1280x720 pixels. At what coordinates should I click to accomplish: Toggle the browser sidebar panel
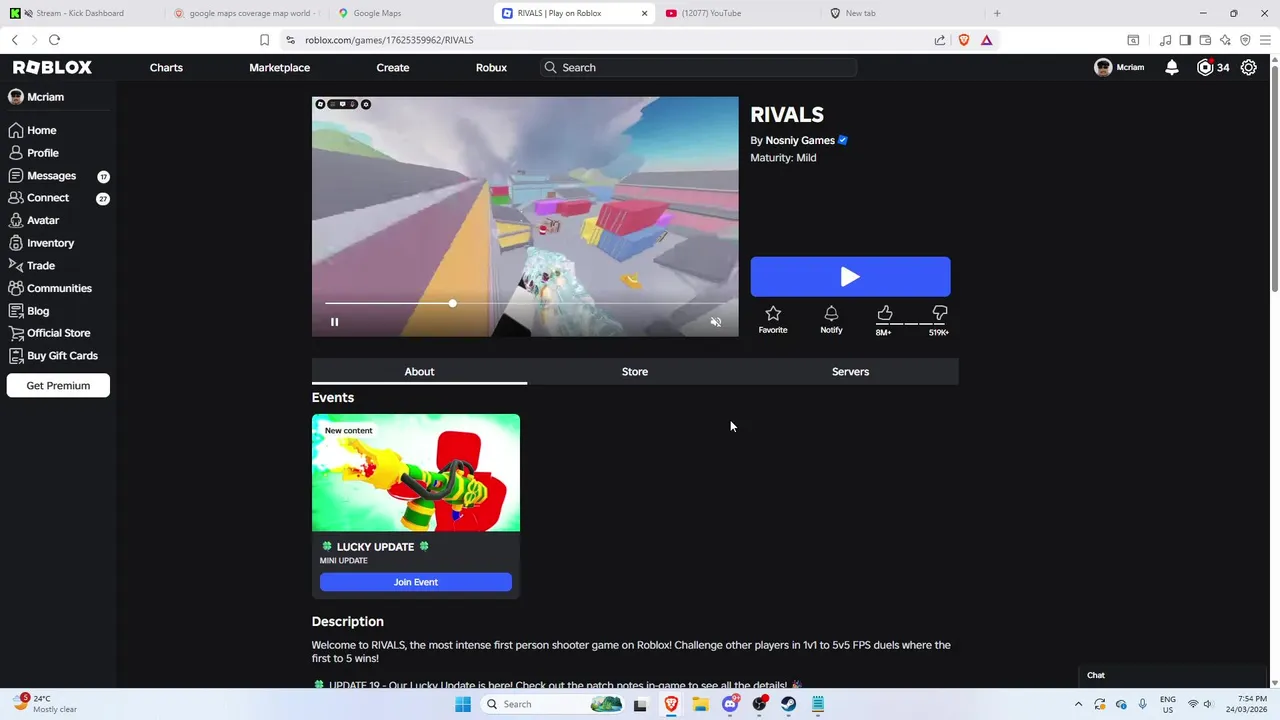(1185, 40)
